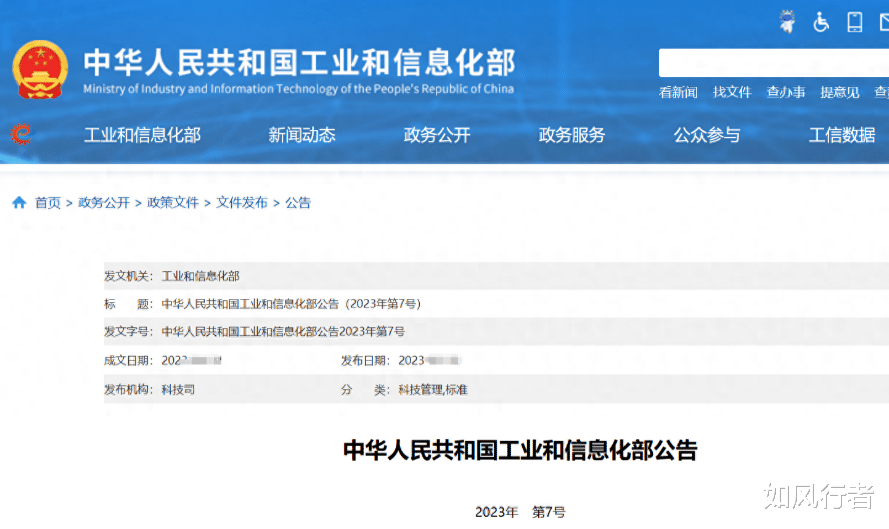This screenshot has height=529, width=889.
Task: Click the 发布日期 value
Action: pyautogui.click(x=429, y=361)
